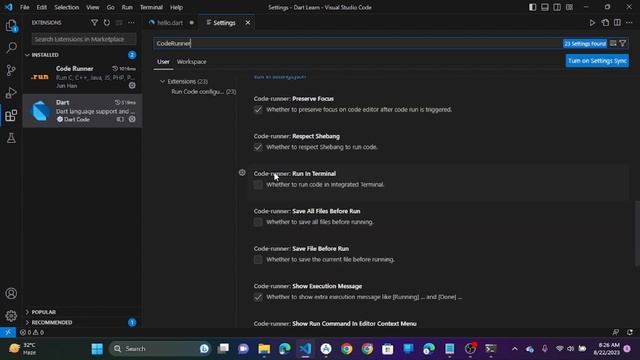Open the weather widget on taskbar
Image resolution: width=640 pixels, height=360 pixels.
(x=23, y=349)
